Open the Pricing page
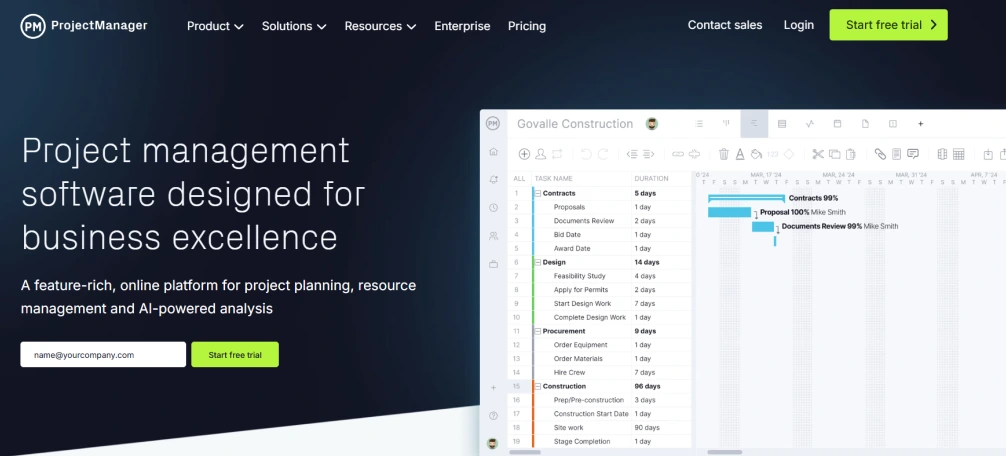Viewport: 1006px width, 456px height. click(527, 26)
